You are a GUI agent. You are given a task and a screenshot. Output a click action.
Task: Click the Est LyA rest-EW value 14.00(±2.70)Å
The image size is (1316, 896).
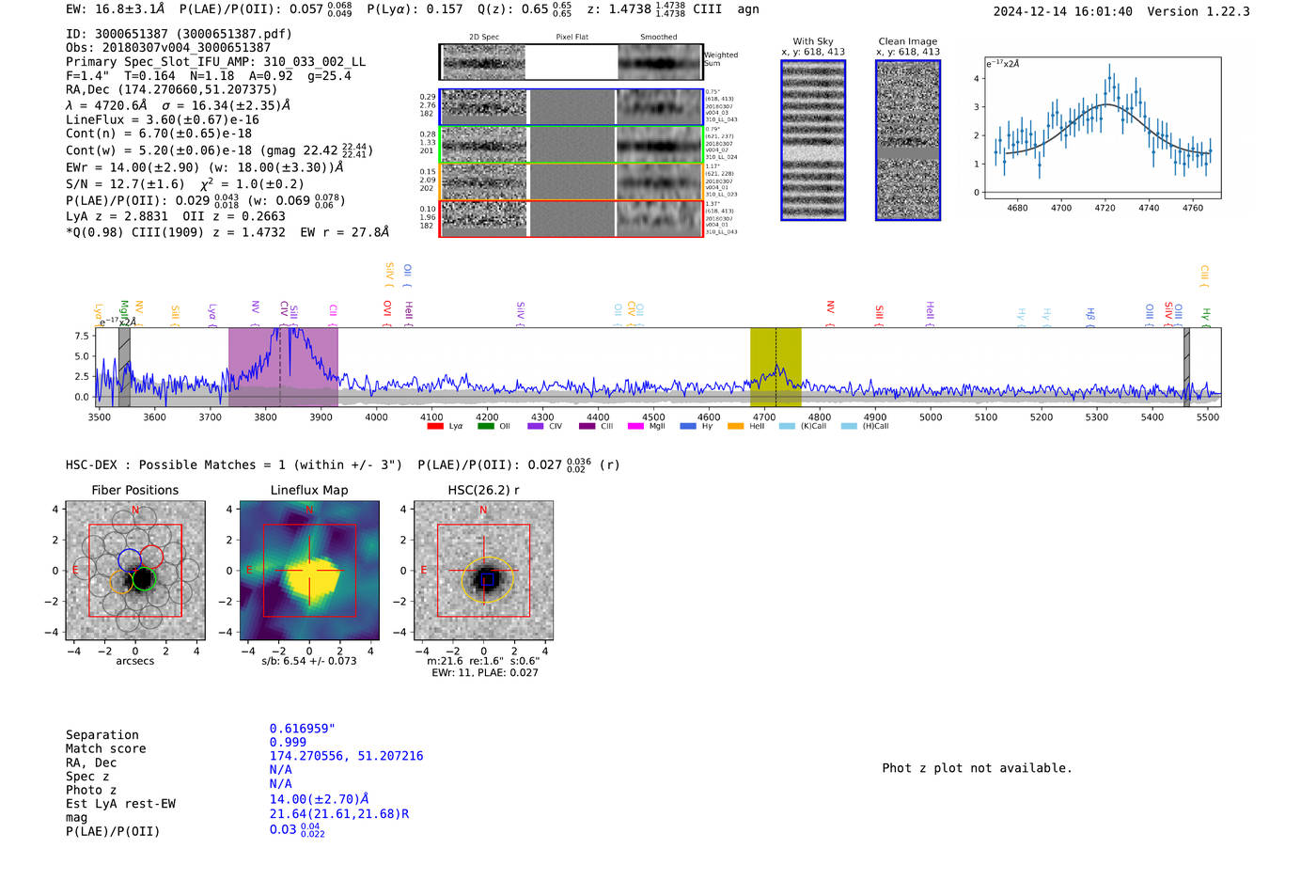pos(319,799)
